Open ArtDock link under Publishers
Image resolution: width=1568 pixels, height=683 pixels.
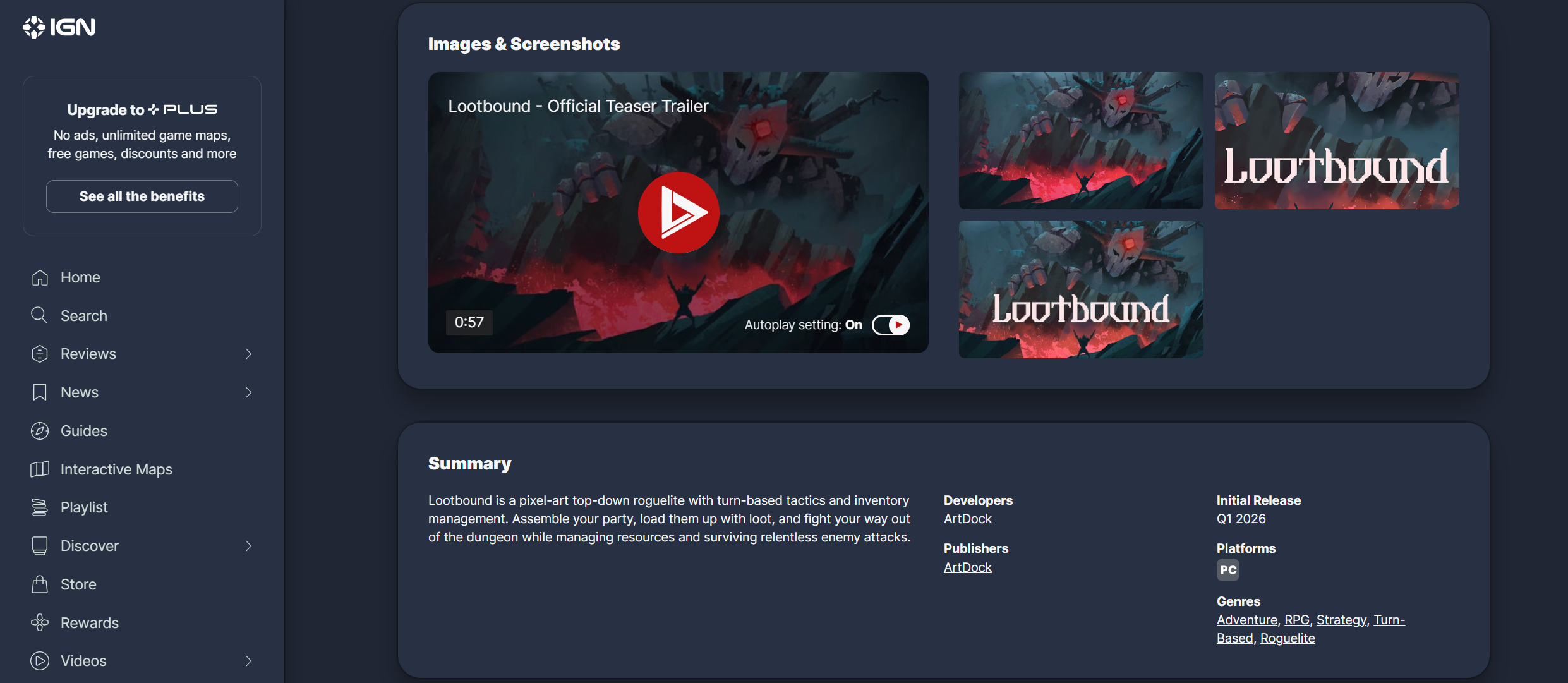click(x=968, y=567)
